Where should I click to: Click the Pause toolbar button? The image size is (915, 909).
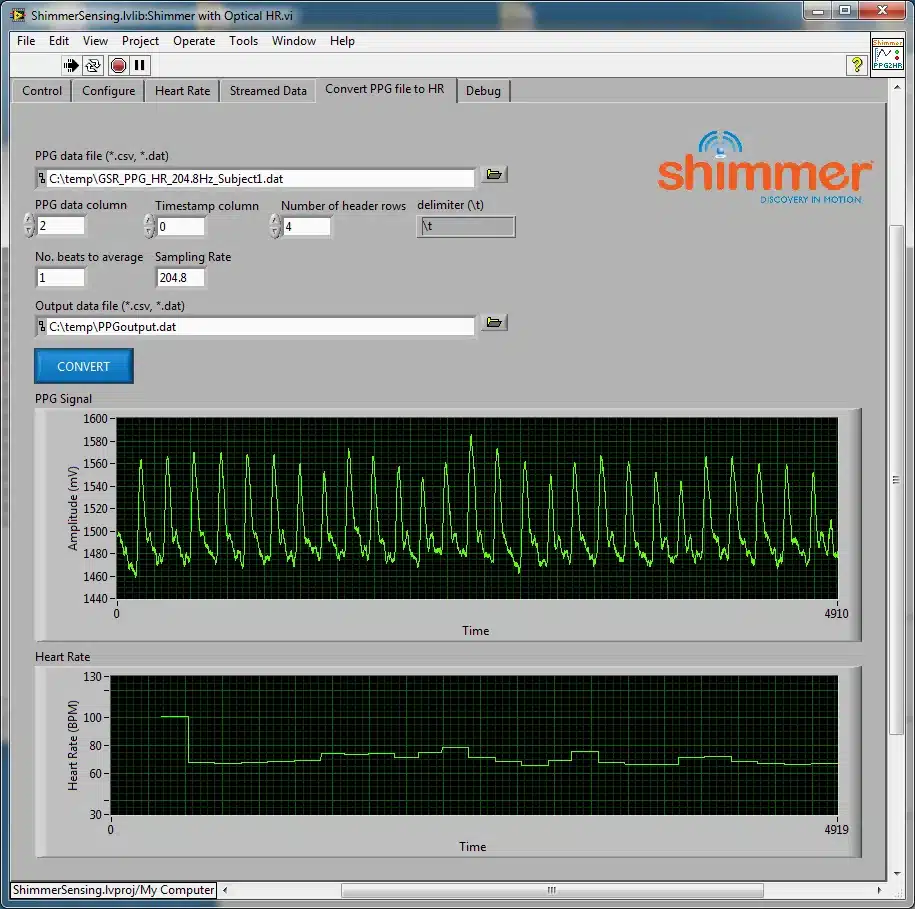[x=139, y=65]
